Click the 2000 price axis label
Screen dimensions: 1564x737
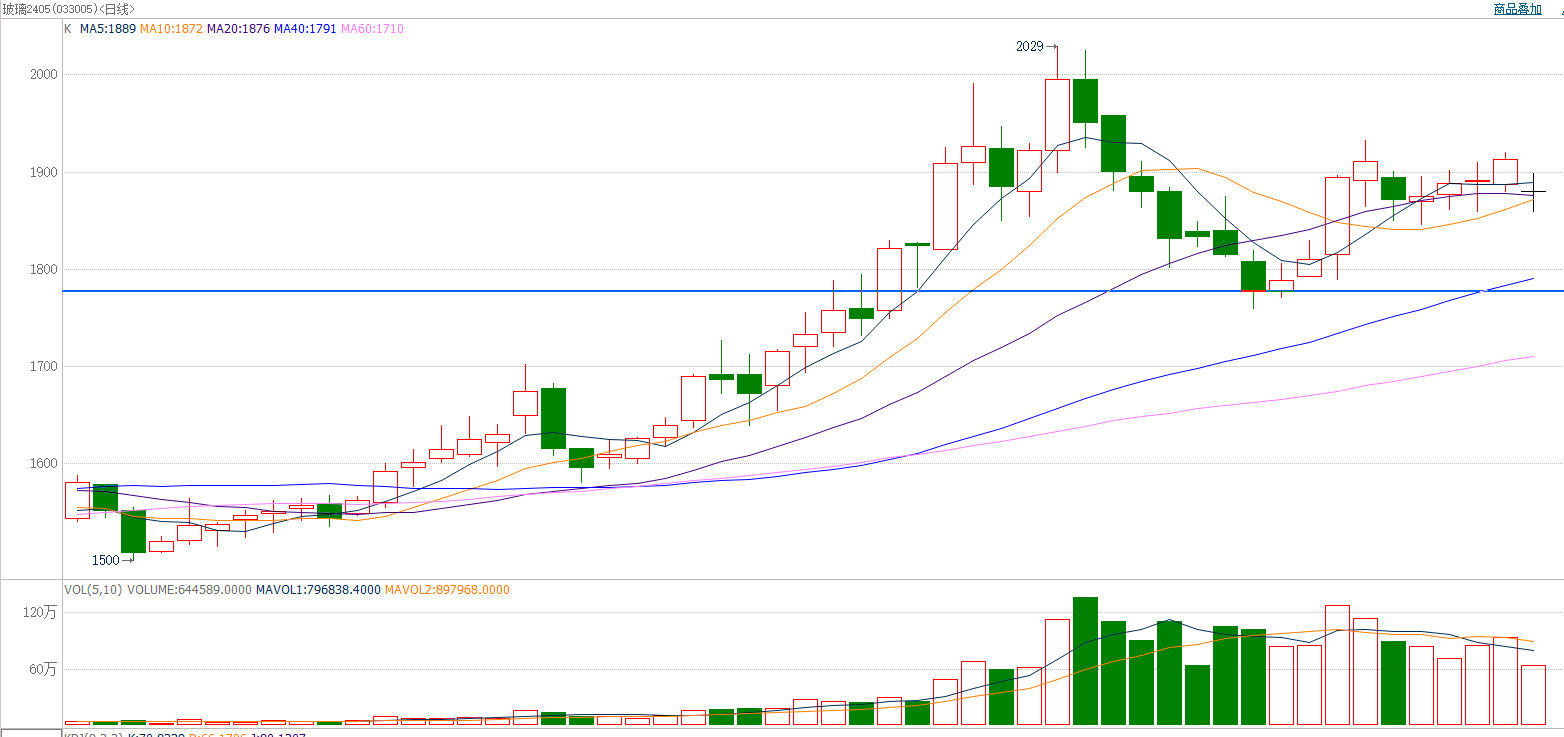(44, 75)
